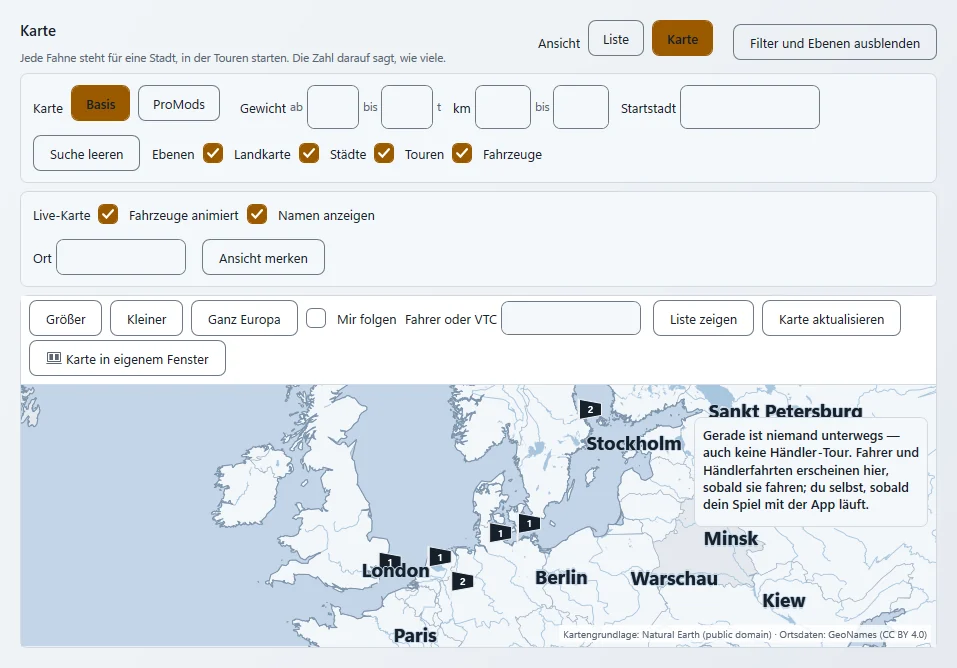The width and height of the screenshot is (957, 668).
Task: Toggle the Landkarte layer checkbox
Action: click(x=213, y=153)
